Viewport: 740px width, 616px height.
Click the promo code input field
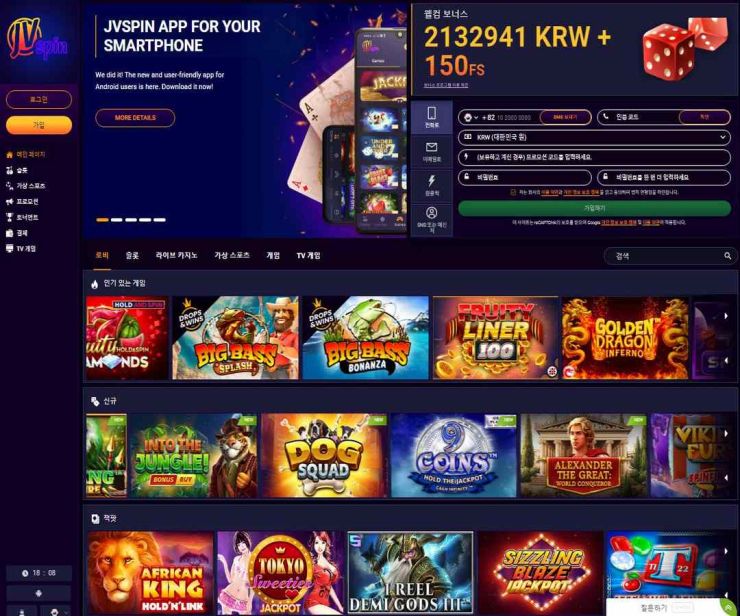tap(594, 157)
